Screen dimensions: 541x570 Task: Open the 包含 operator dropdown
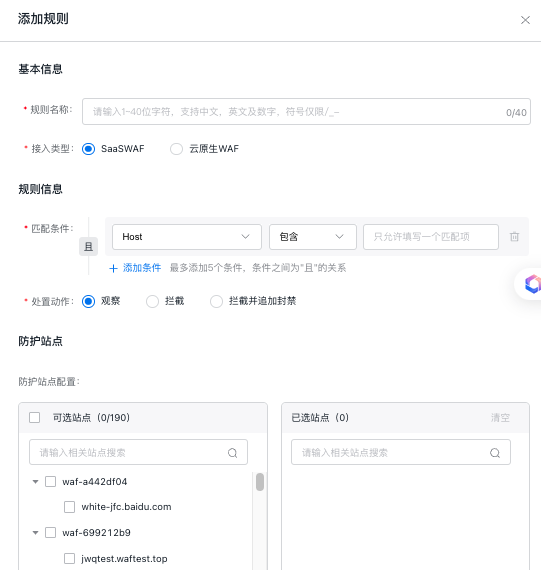pyautogui.click(x=313, y=237)
